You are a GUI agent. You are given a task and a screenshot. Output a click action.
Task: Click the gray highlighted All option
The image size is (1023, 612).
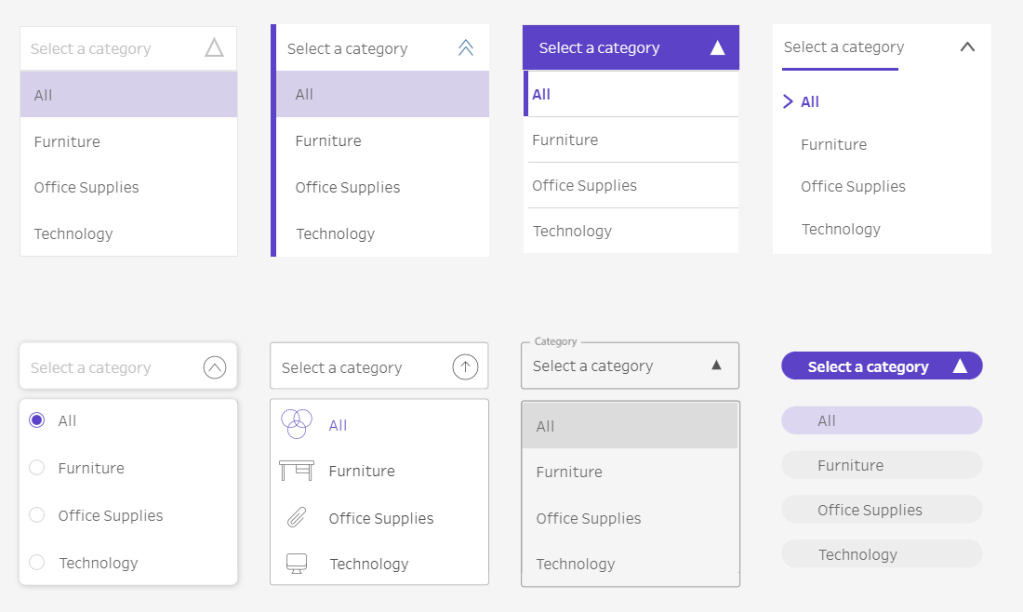click(630, 426)
